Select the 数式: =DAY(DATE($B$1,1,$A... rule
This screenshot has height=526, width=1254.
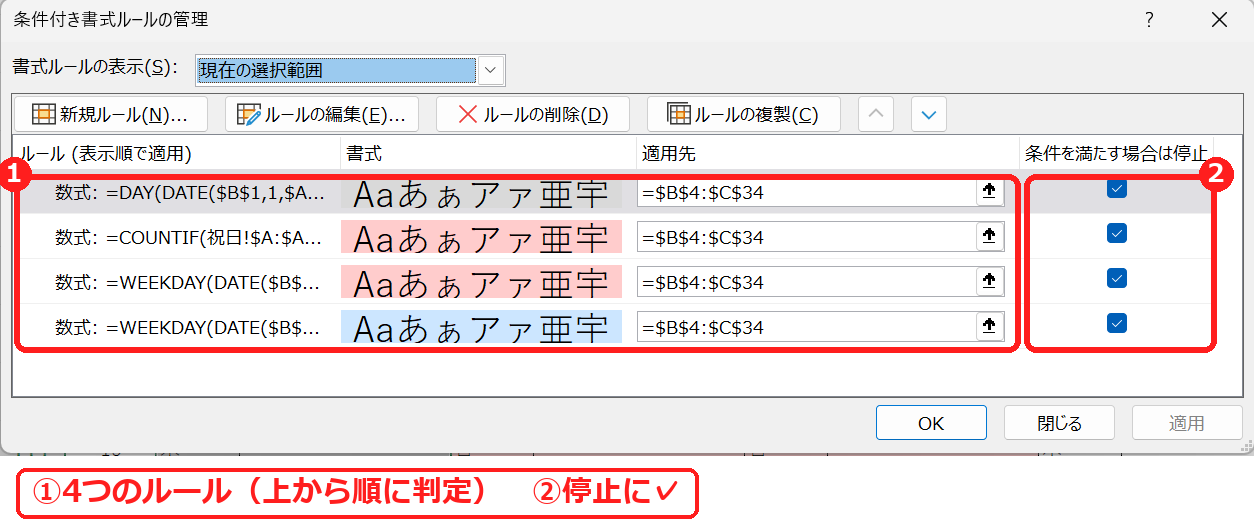coord(190,193)
